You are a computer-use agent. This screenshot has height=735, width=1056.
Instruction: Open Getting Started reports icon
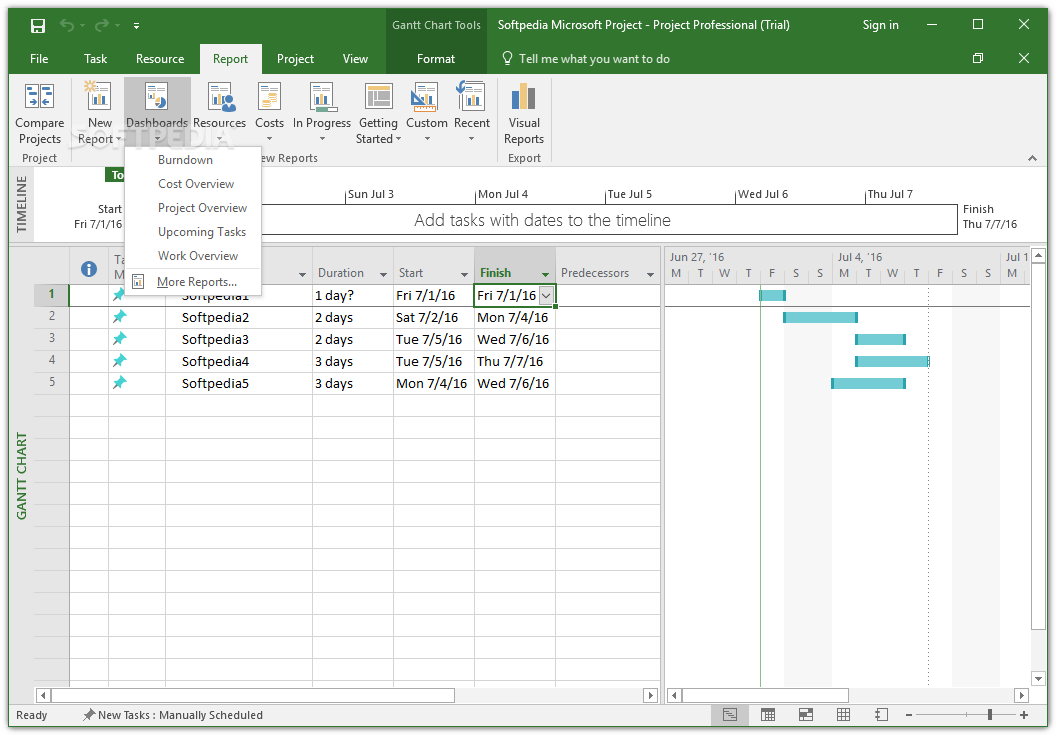point(378,97)
